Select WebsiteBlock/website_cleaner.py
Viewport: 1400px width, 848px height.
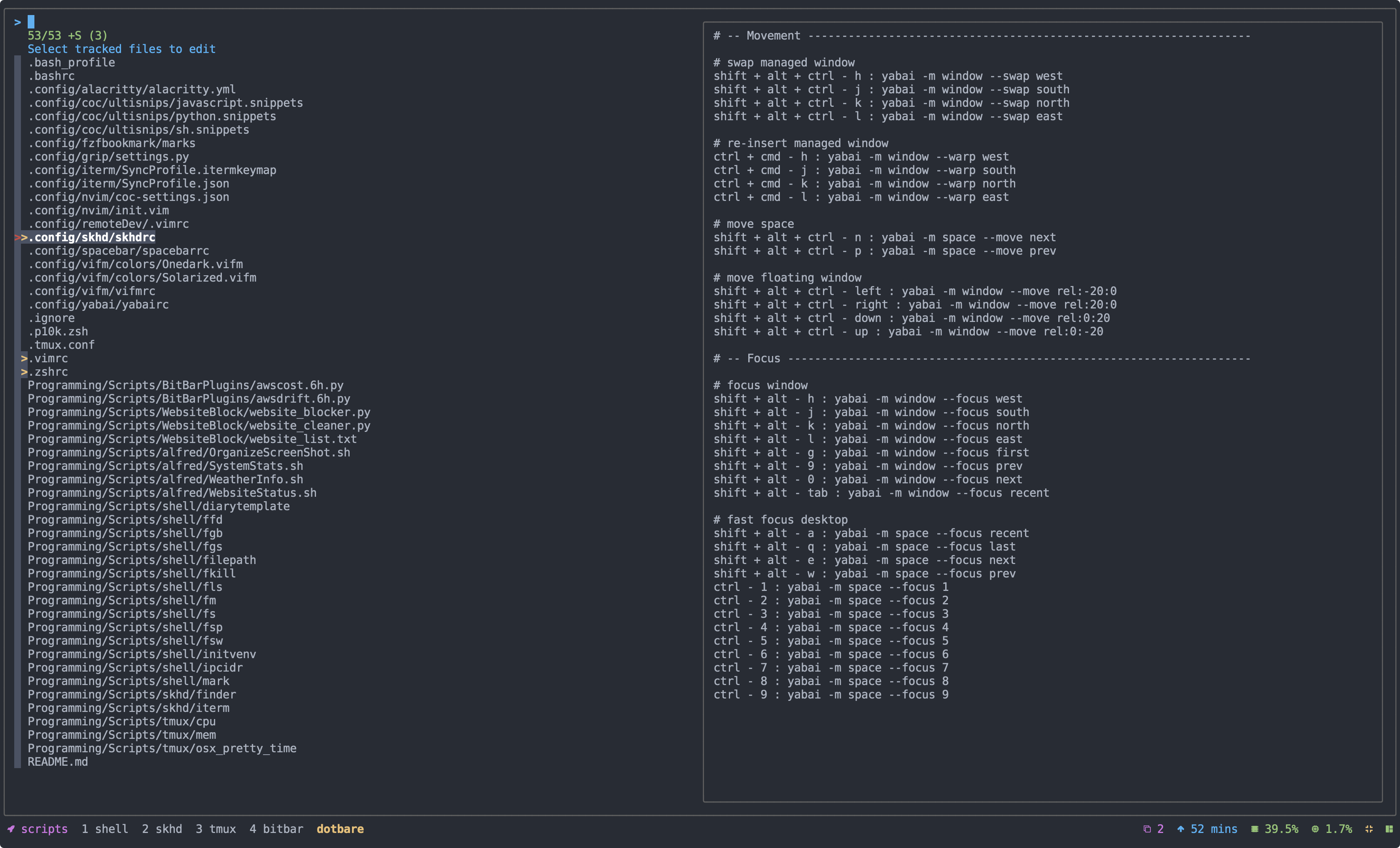(x=199, y=426)
